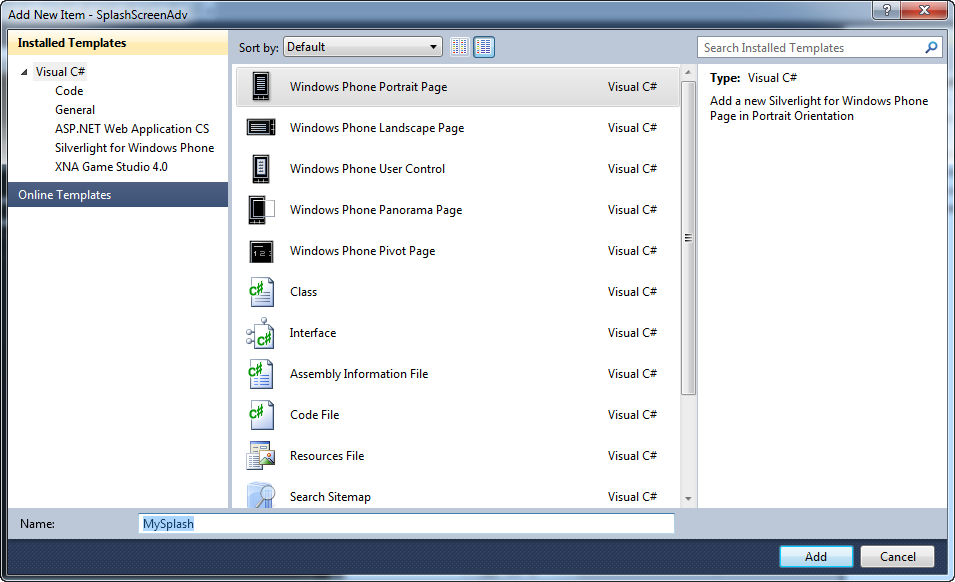Open the Sort by Default dropdown

coord(363,47)
